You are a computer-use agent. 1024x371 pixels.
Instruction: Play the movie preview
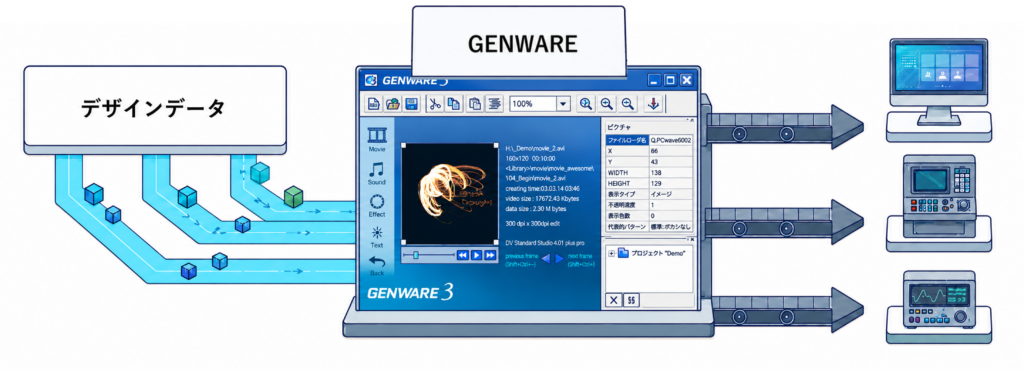point(477,255)
